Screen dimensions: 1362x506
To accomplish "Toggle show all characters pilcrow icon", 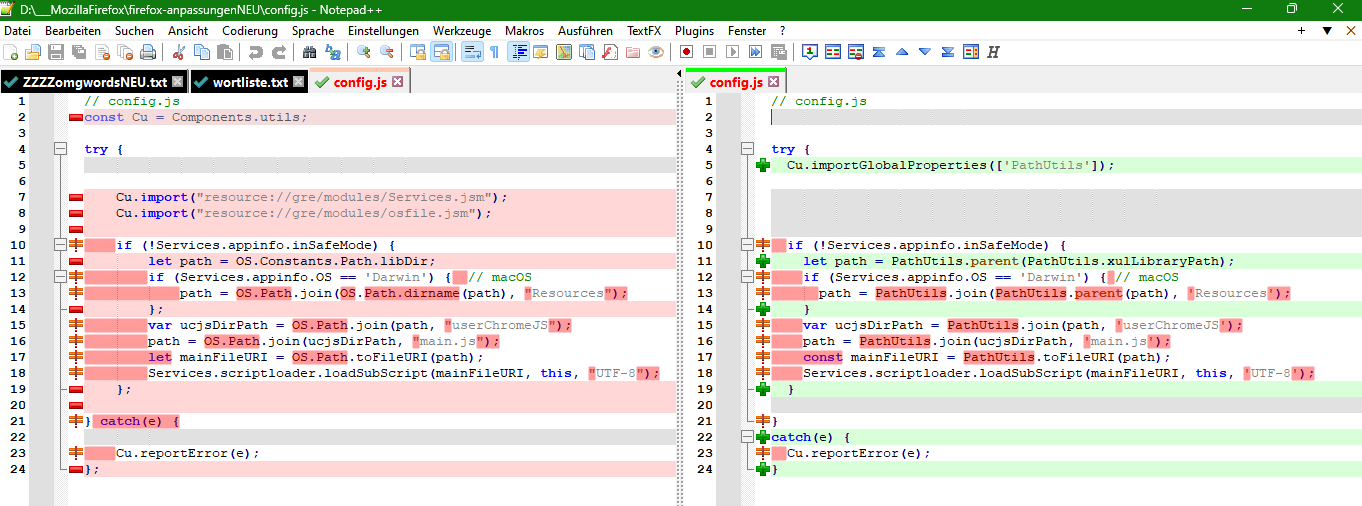I will pyautogui.click(x=494, y=52).
